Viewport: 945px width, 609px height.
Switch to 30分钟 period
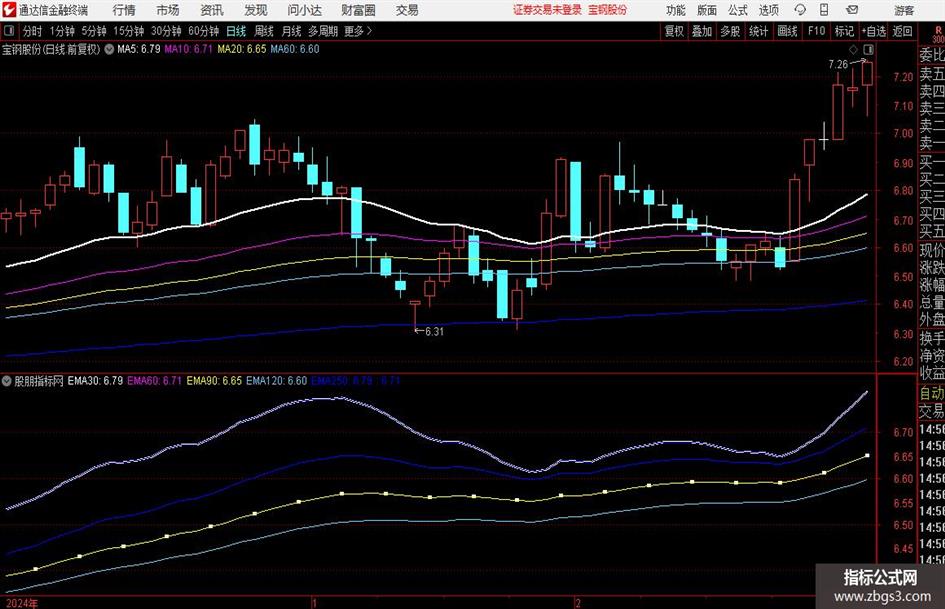(166, 31)
